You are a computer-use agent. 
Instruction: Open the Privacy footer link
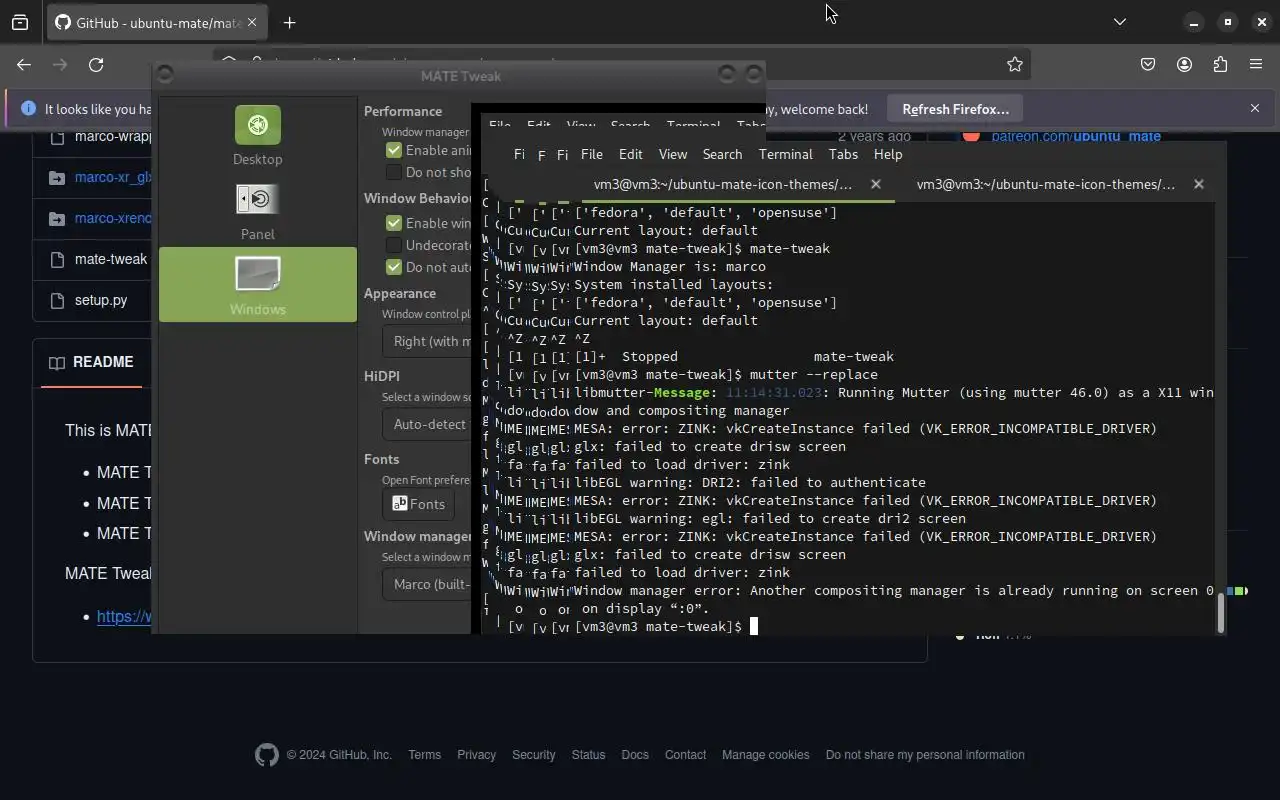click(x=476, y=755)
